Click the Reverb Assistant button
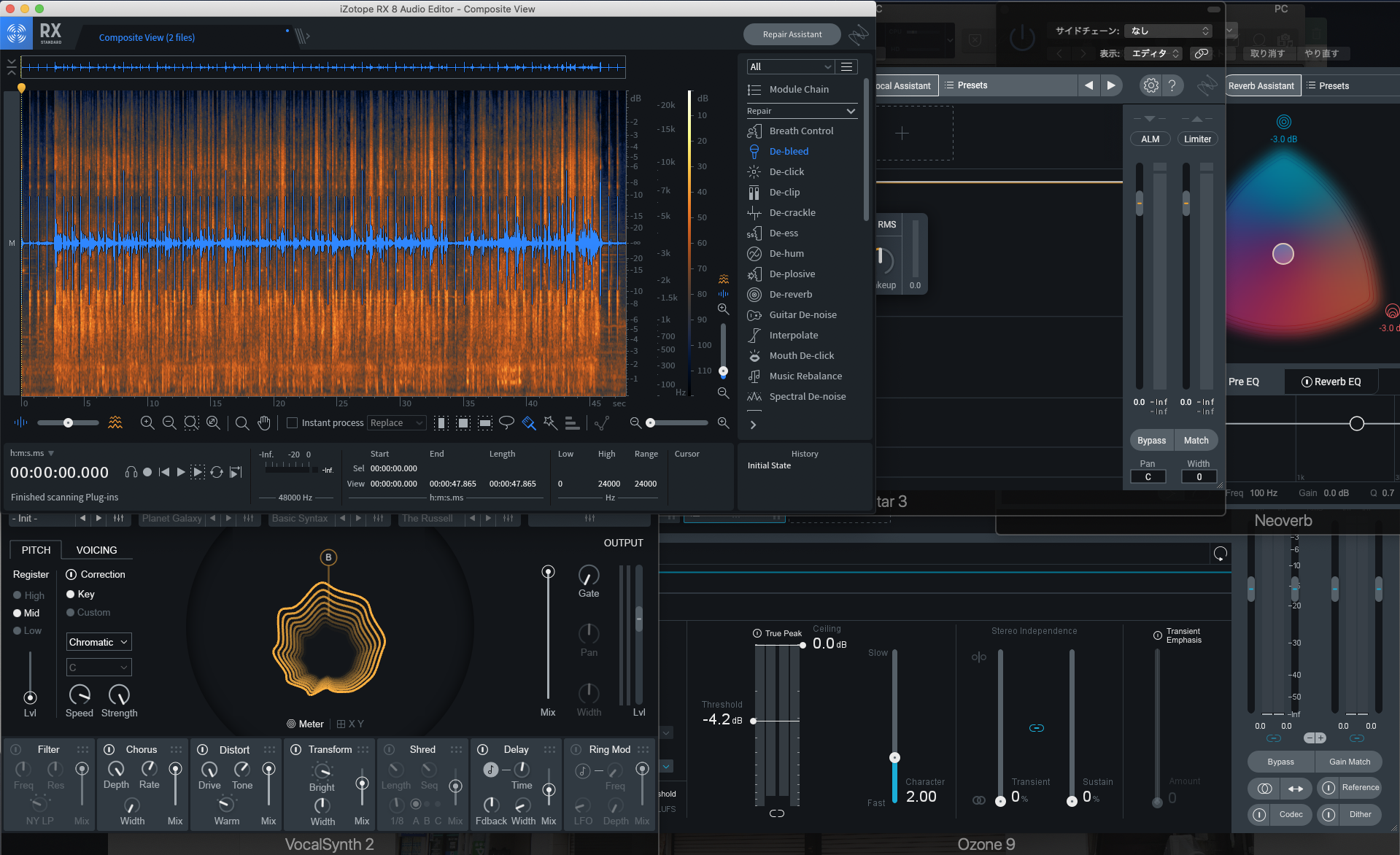 coord(1261,85)
